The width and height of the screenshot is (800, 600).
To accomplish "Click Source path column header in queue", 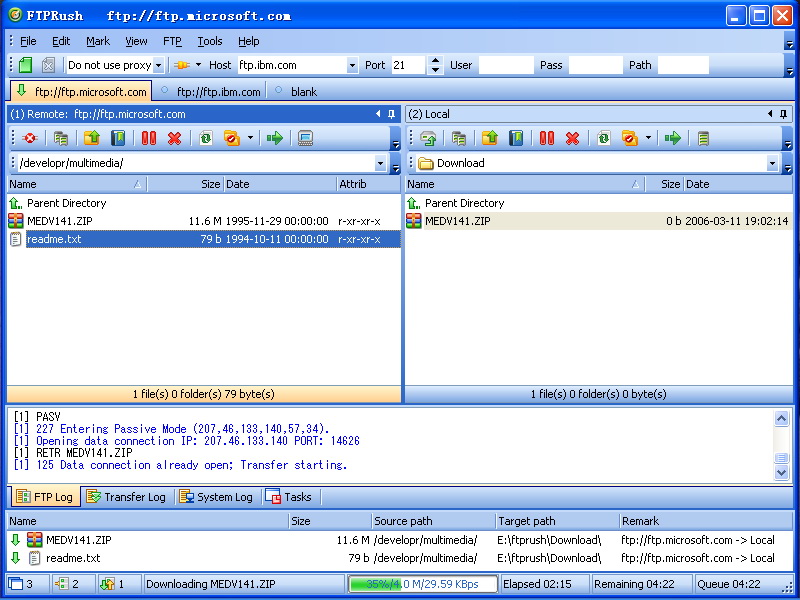I will [x=434, y=521].
